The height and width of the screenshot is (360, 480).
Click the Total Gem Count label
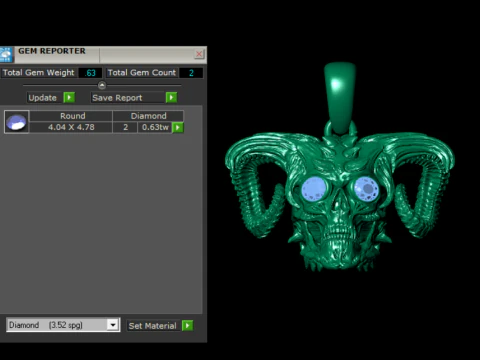click(142, 73)
